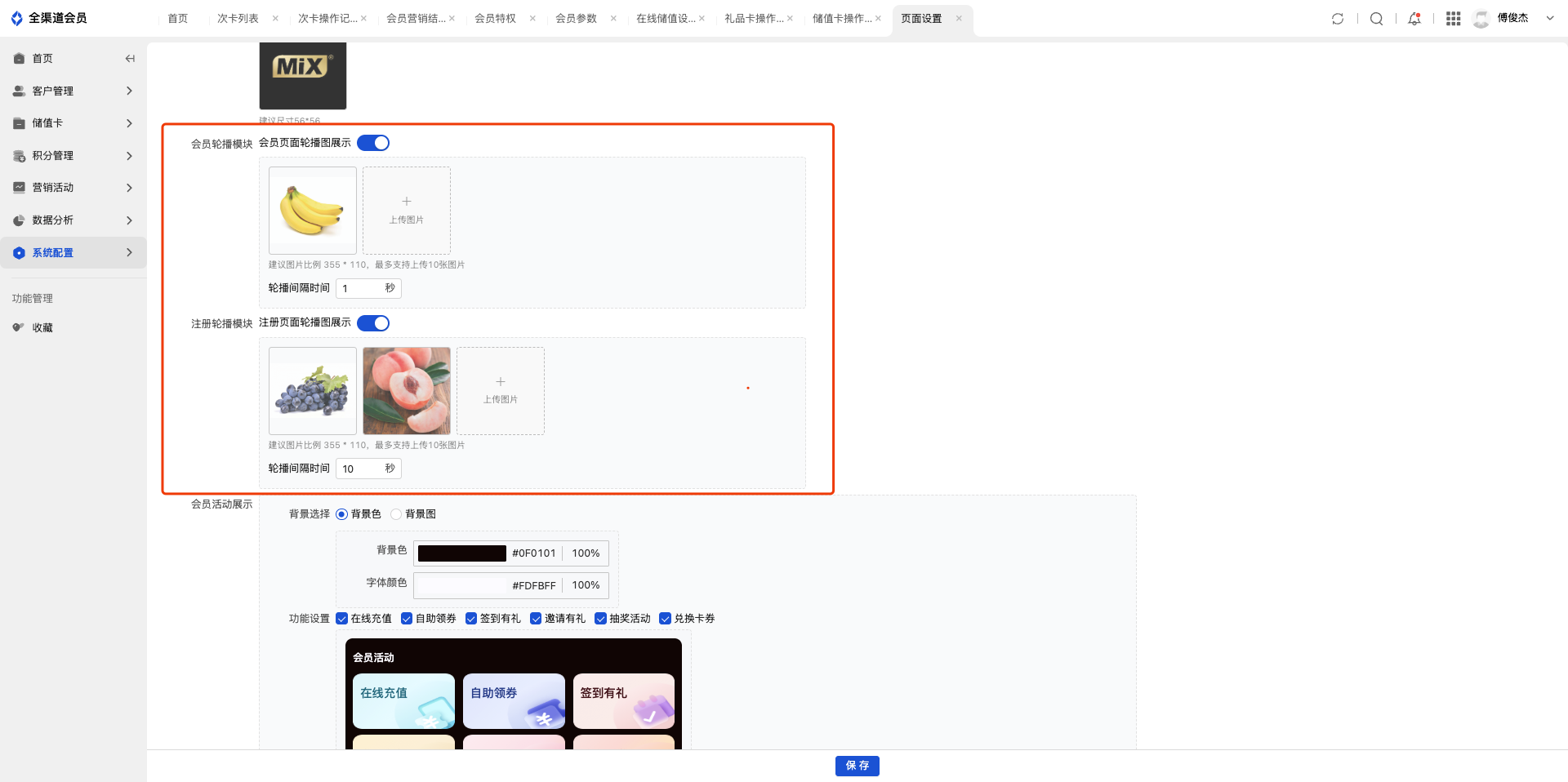Click the #FDFBFF font color swatch
Image resolution: width=1568 pixels, height=782 pixels.
(x=462, y=585)
